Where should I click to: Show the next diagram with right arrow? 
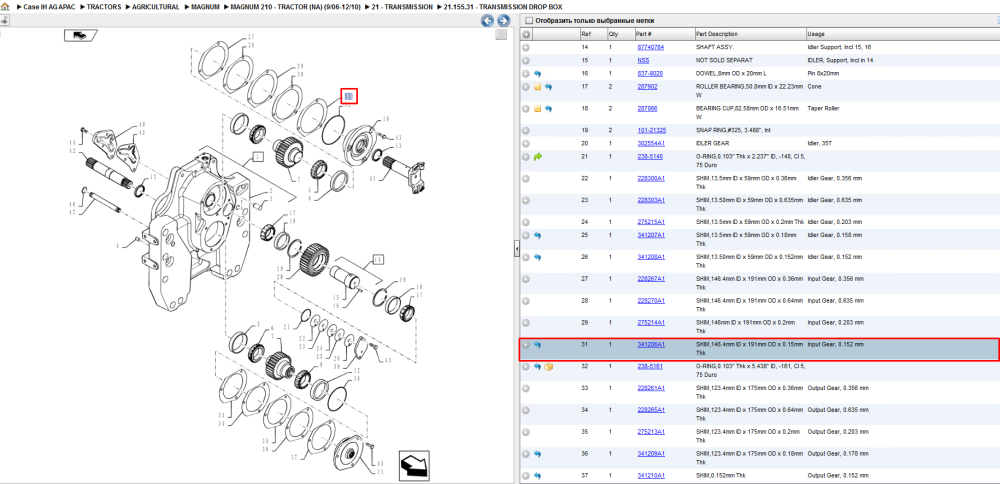pyautogui.click(x=503, y=20)
